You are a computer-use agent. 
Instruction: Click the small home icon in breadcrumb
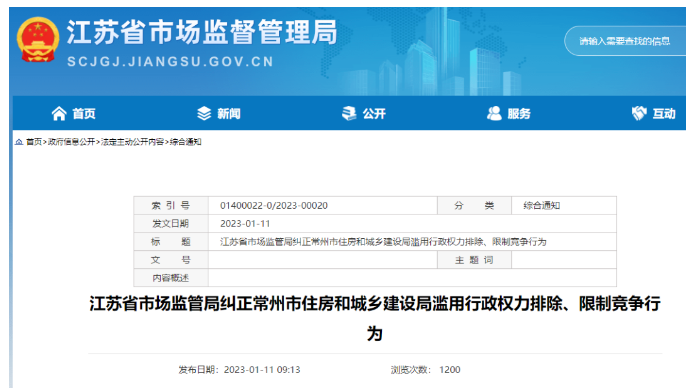[x=19, y=142]
